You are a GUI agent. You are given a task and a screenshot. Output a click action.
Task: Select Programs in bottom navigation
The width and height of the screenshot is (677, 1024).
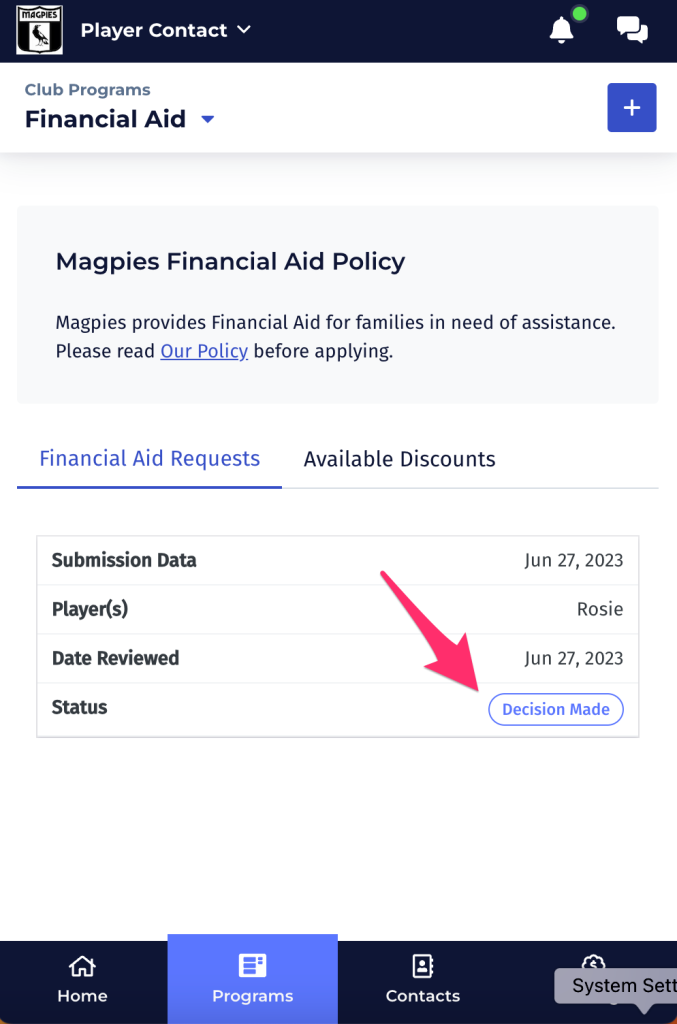tap(253, 980)
